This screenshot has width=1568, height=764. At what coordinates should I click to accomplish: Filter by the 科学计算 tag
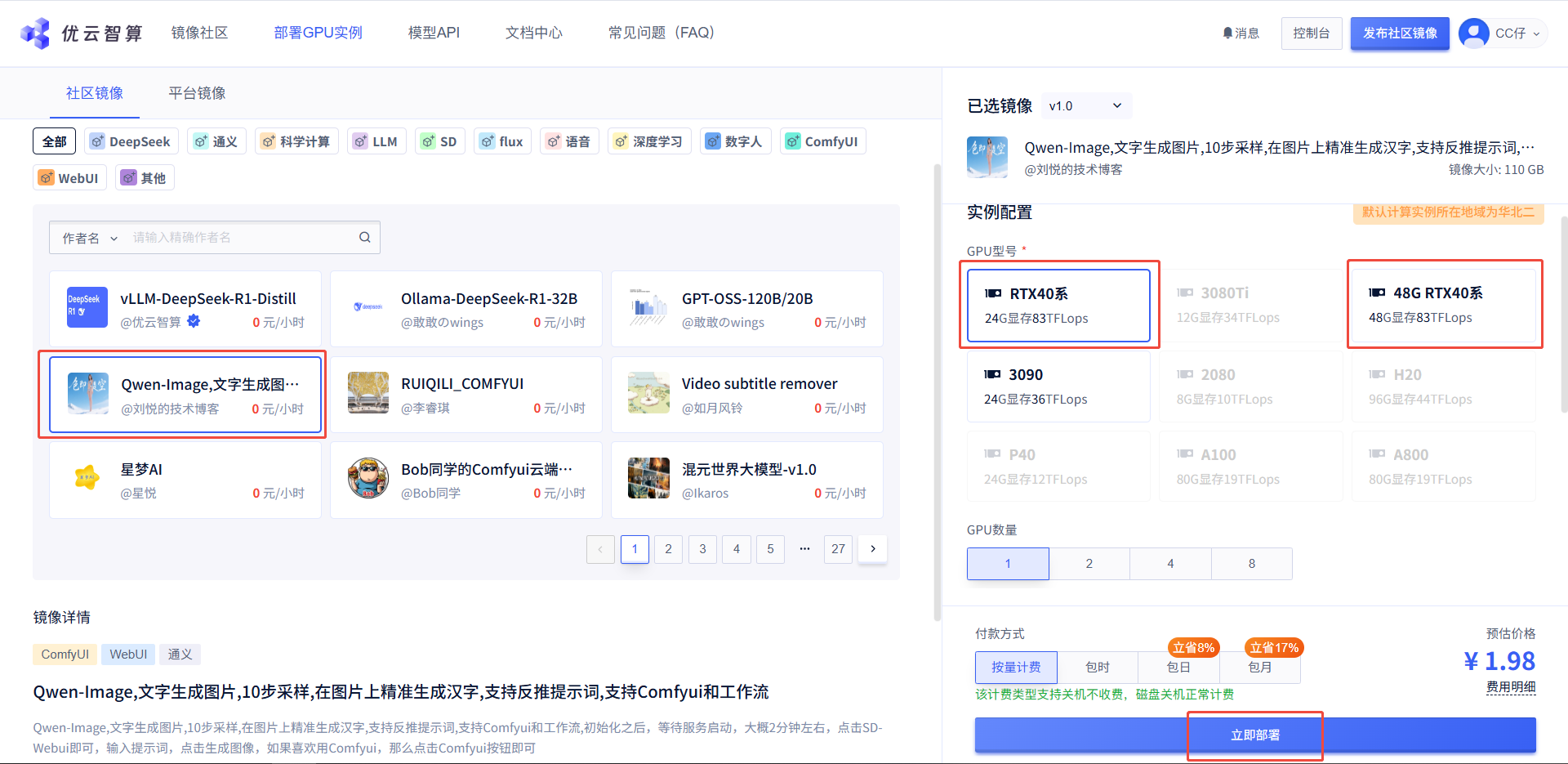click(296, 141)
